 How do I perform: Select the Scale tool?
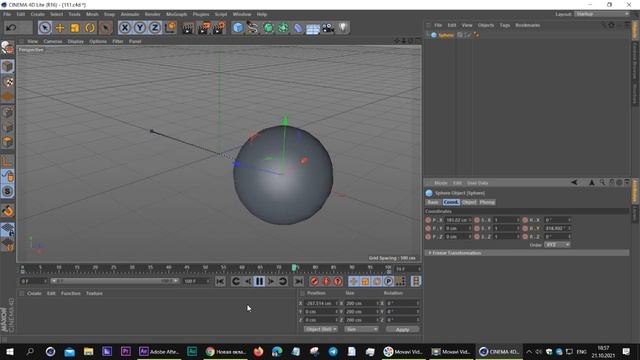pos(75,28)
